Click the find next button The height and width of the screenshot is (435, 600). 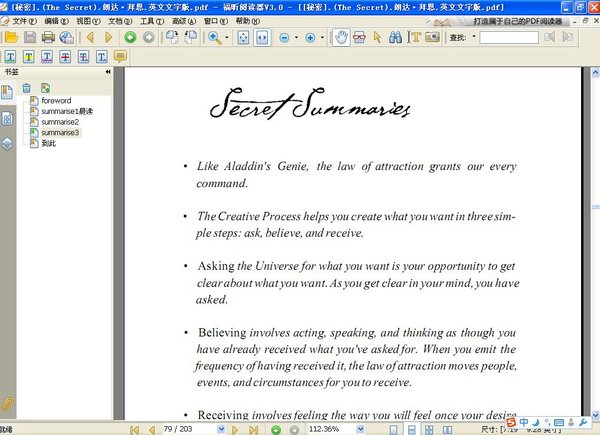pos(568,37)
